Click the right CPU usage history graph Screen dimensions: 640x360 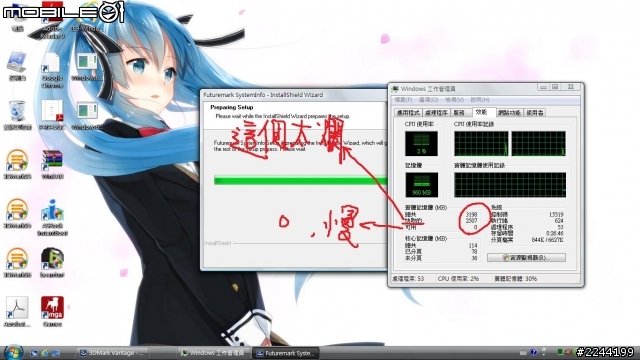(x=538, y=143)
